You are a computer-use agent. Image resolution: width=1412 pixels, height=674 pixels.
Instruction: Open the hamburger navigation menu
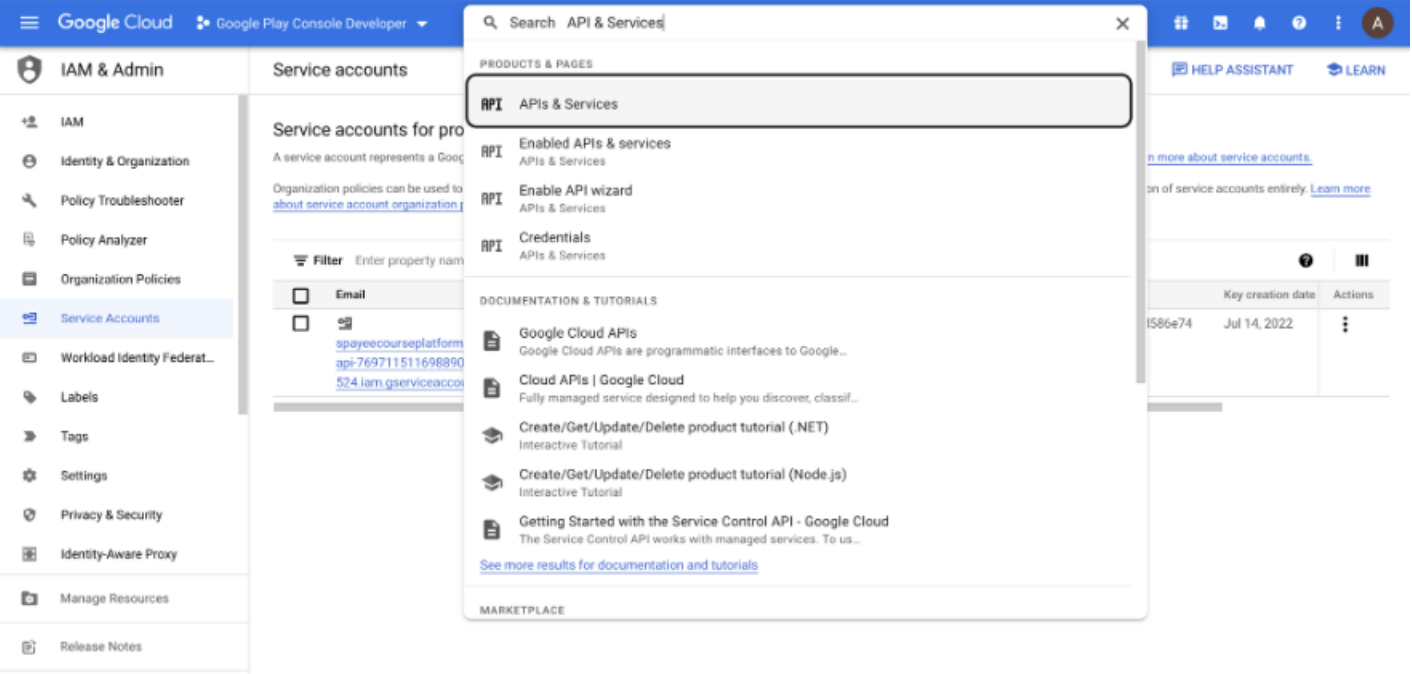29,22
